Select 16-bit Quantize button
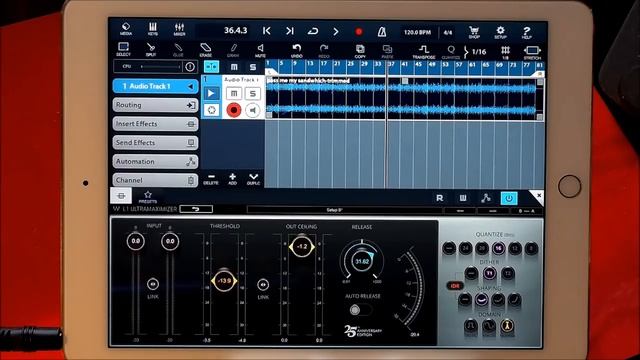 498,248
